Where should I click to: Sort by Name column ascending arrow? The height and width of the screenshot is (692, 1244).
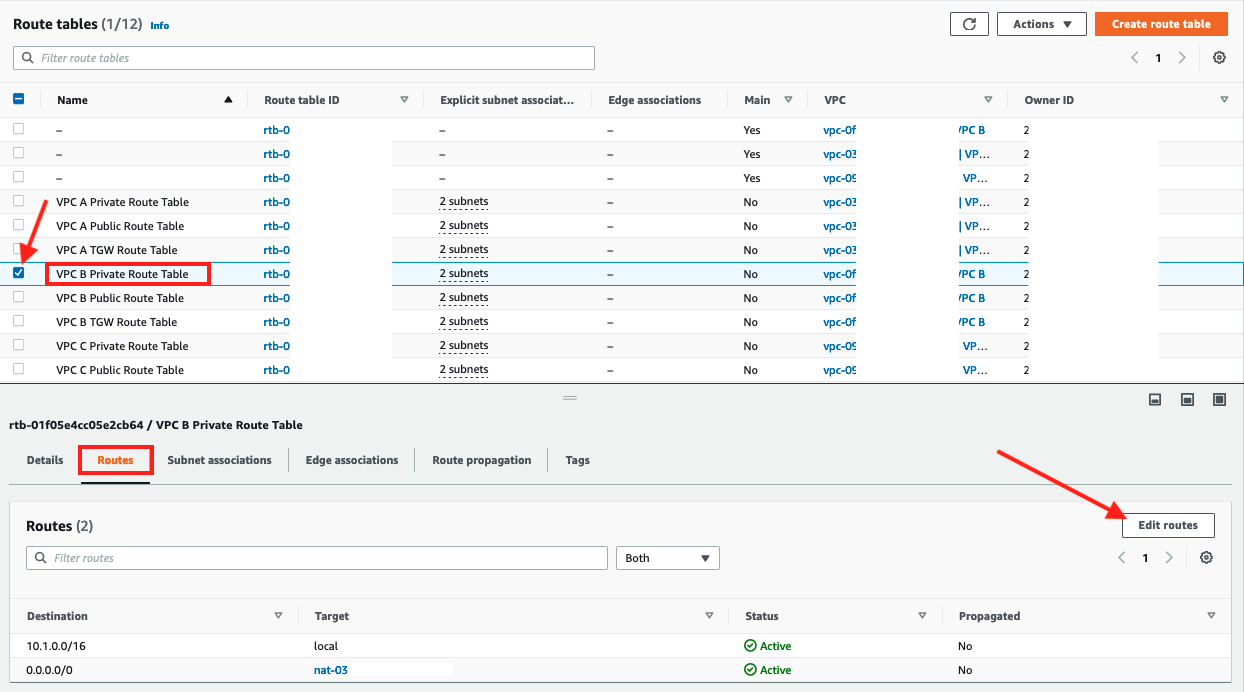228,100
